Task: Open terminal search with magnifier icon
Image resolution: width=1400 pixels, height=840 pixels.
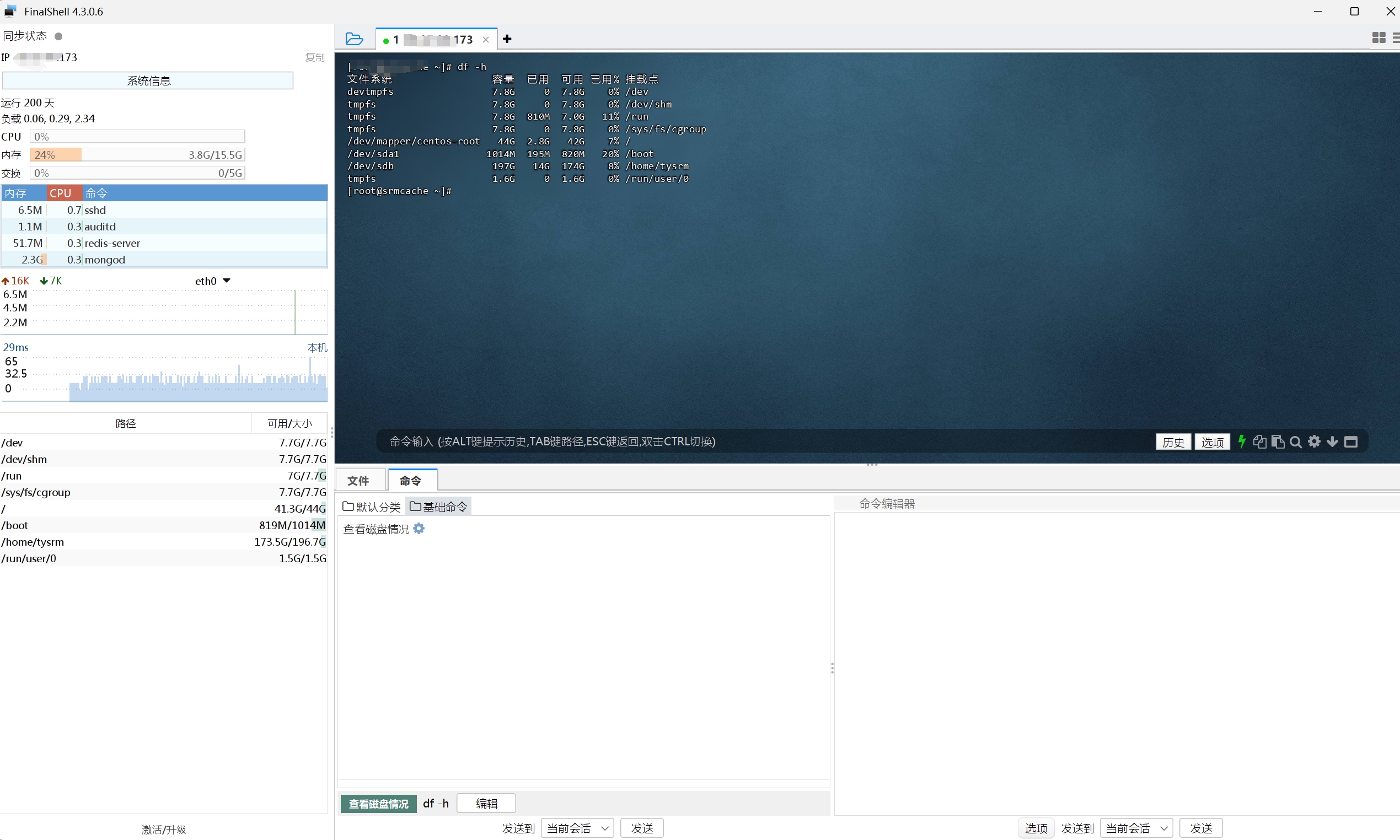Action: tap(1296, 441)
